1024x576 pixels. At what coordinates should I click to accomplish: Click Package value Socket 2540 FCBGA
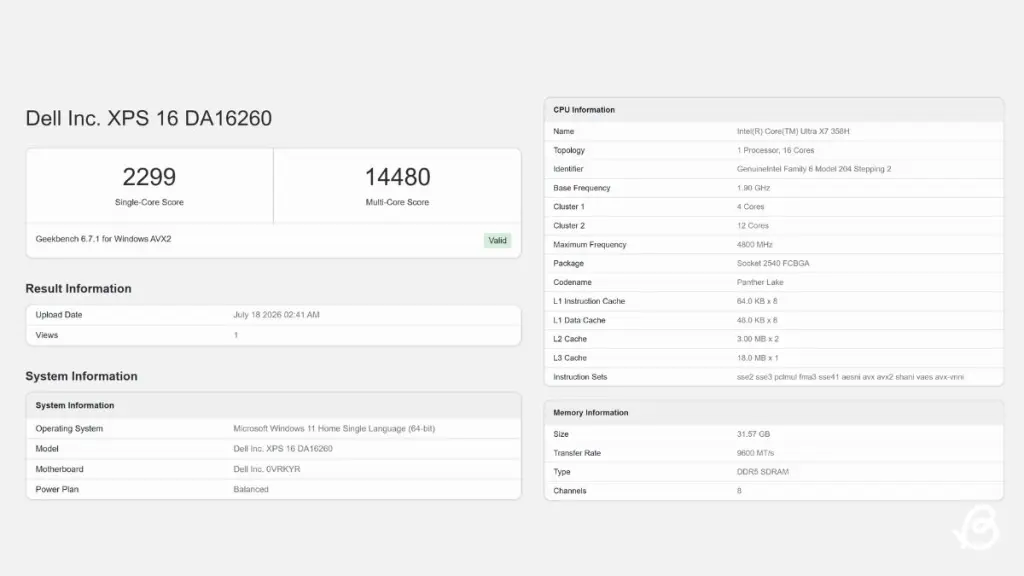coord(773,264)
